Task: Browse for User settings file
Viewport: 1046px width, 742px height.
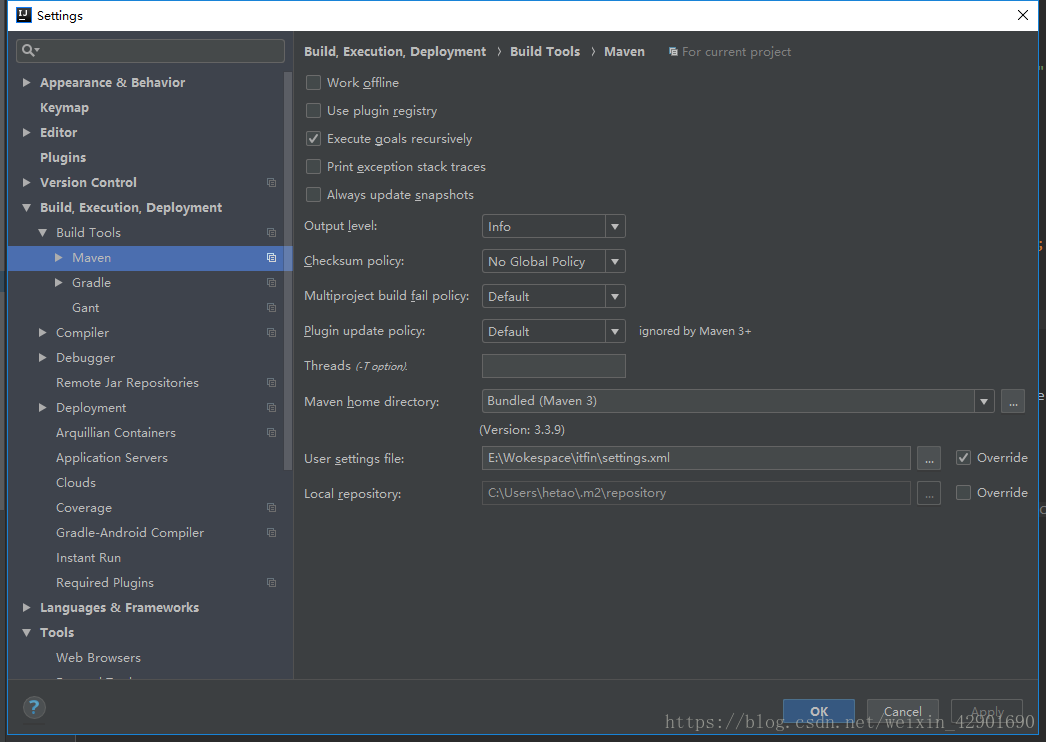Action: tap(929, 458)
